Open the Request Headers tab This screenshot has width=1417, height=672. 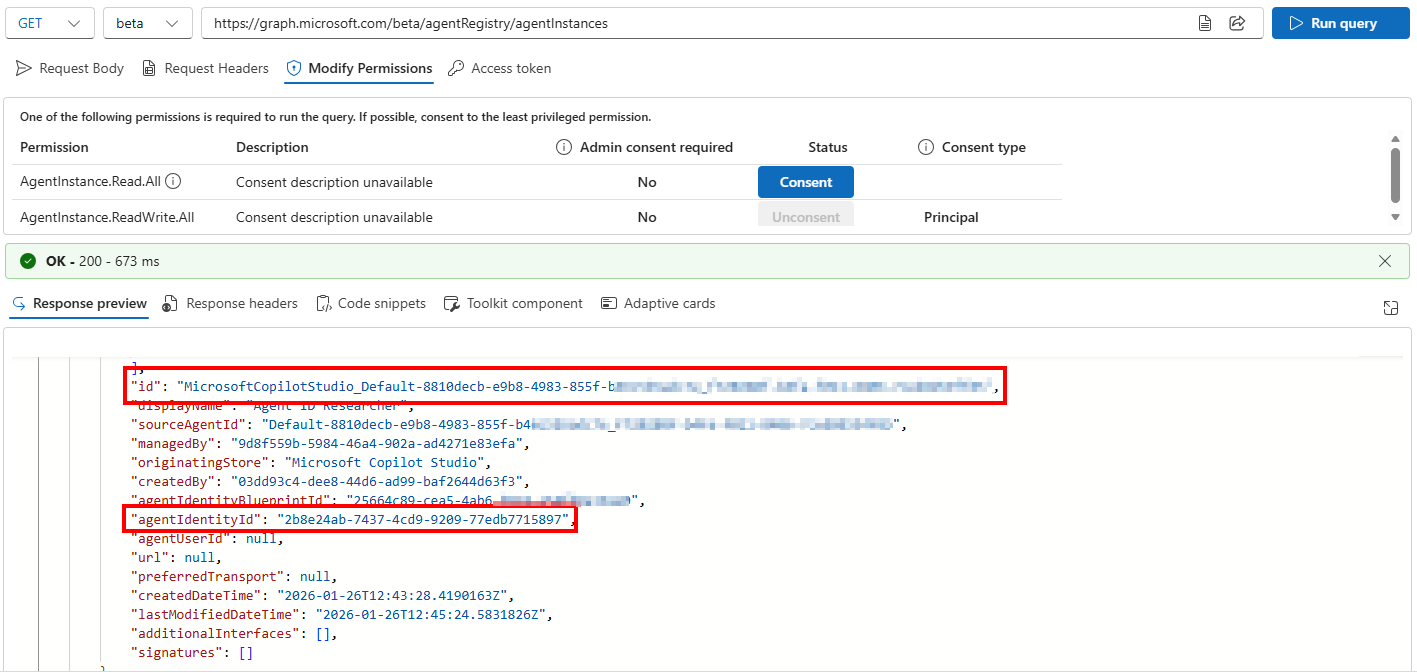[x=206, y=68]
